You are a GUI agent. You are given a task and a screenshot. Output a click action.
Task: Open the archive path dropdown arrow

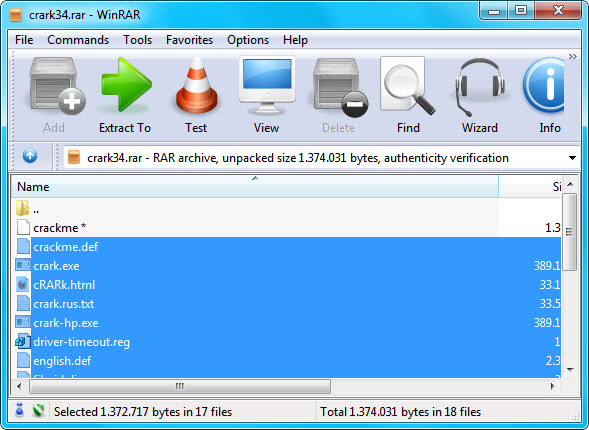click(572, 158)
